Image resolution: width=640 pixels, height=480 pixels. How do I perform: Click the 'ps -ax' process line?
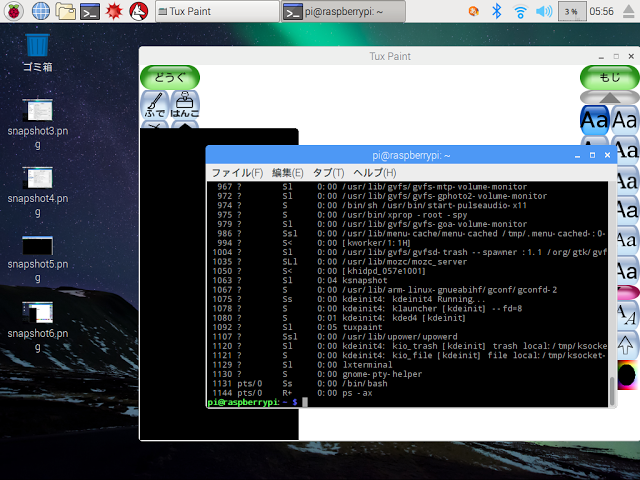click(407, 393)
